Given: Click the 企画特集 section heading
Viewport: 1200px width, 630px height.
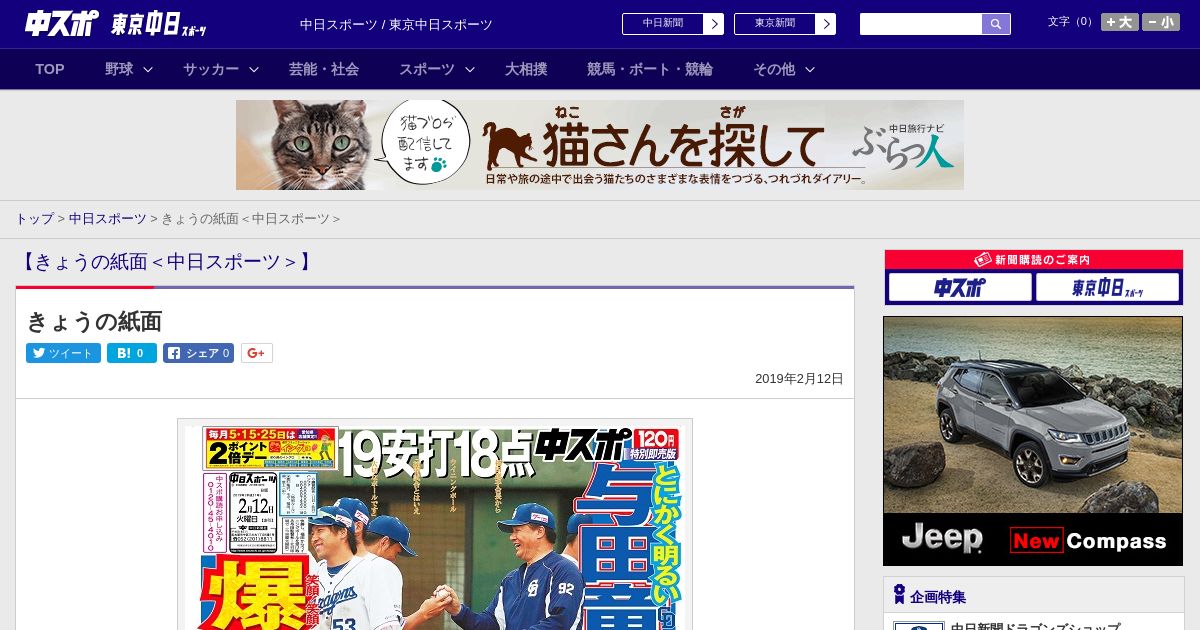Looking at the screenshot, I should click(938, 597).
